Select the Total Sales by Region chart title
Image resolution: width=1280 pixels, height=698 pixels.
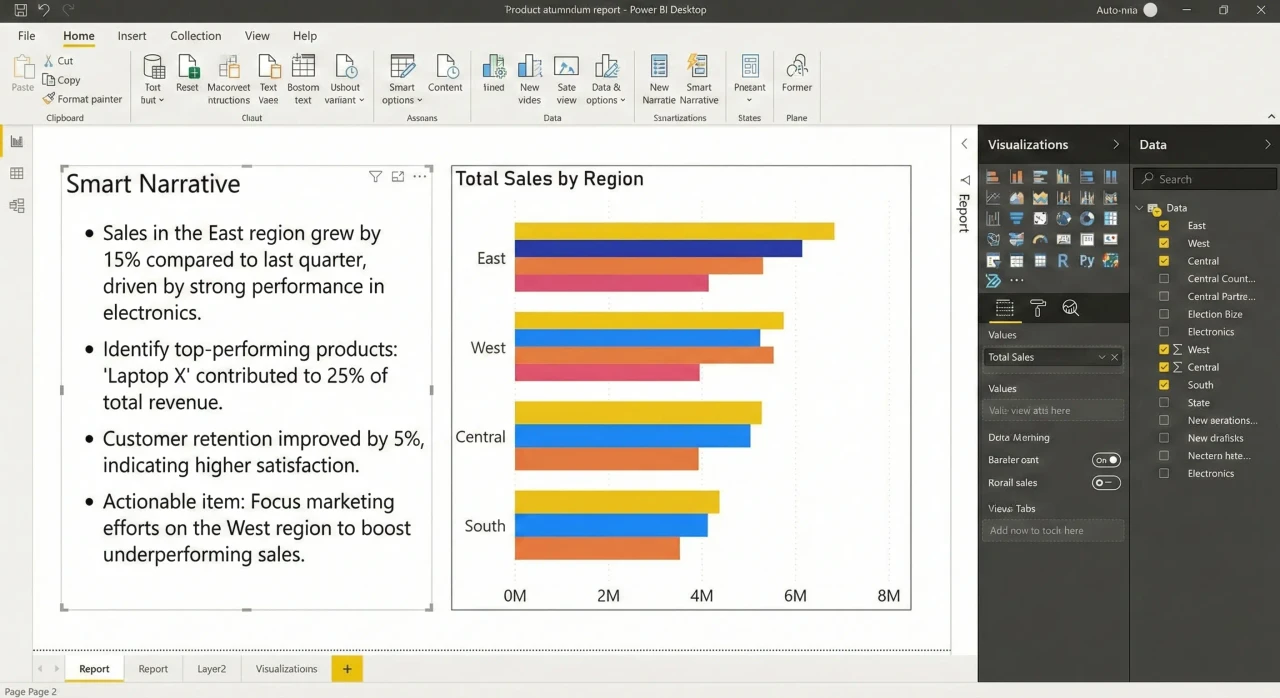(550, 179)
